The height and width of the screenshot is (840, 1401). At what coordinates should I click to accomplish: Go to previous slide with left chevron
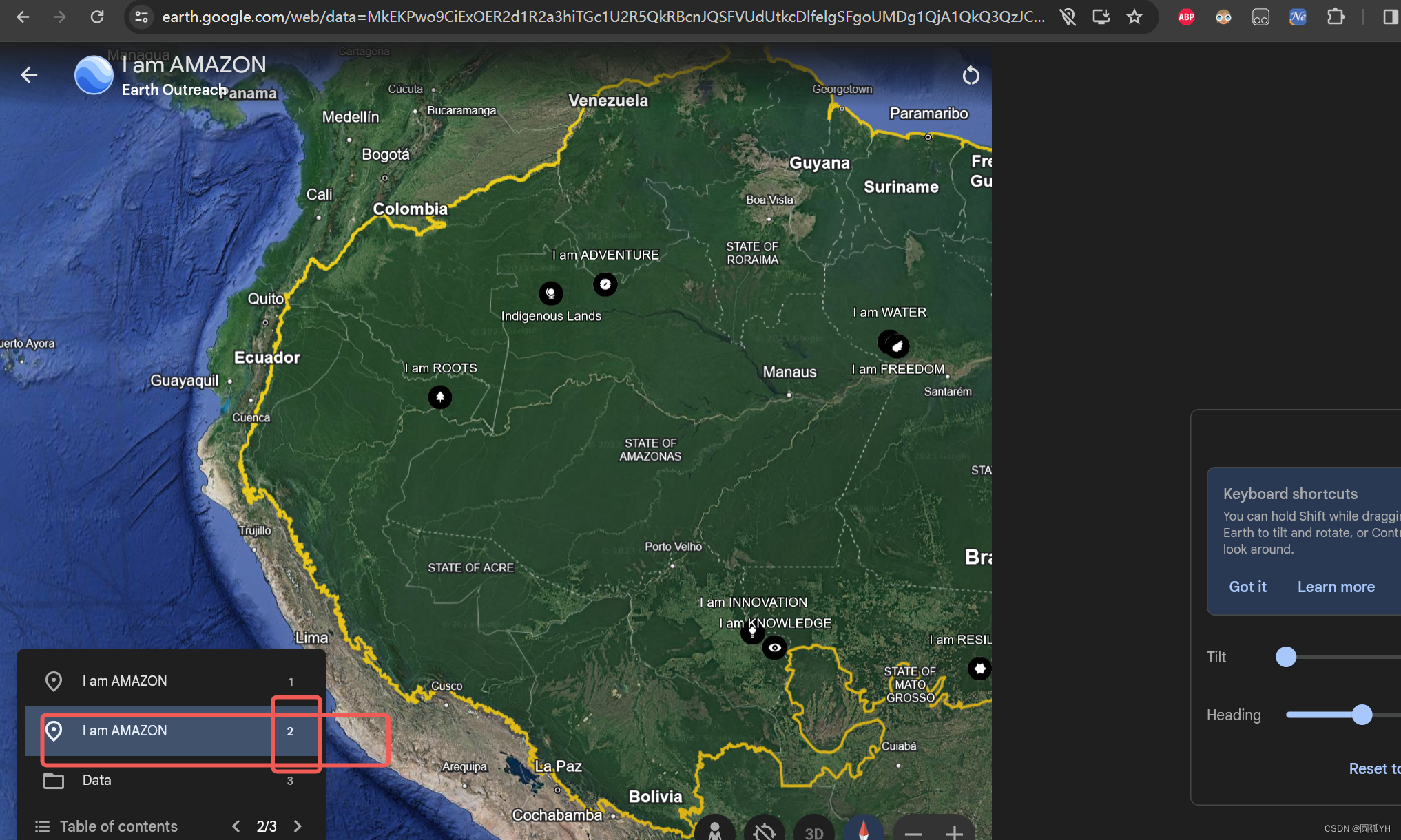click(x=236, y=826)
